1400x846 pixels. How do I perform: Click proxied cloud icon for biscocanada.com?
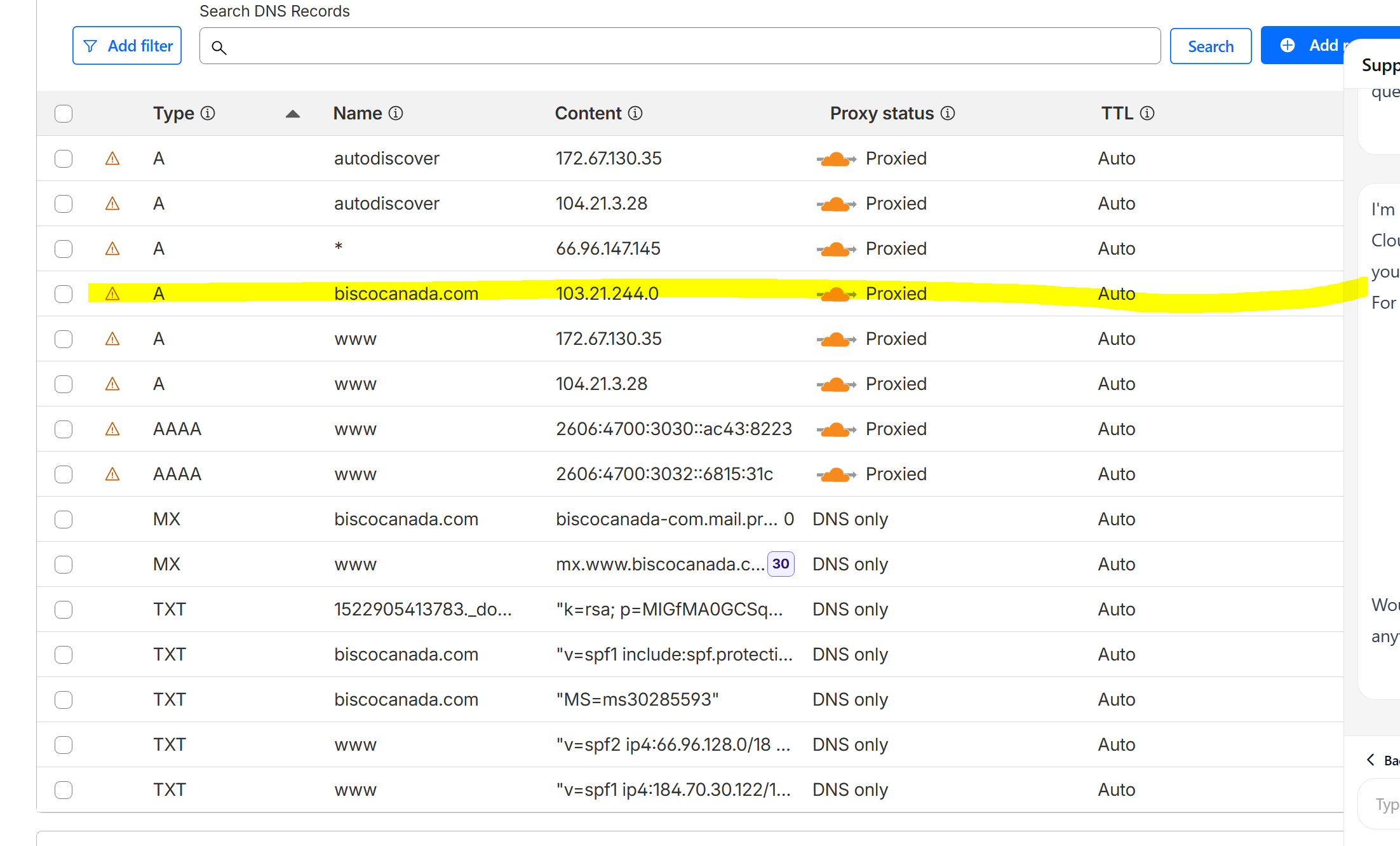(x=836, y=294)
